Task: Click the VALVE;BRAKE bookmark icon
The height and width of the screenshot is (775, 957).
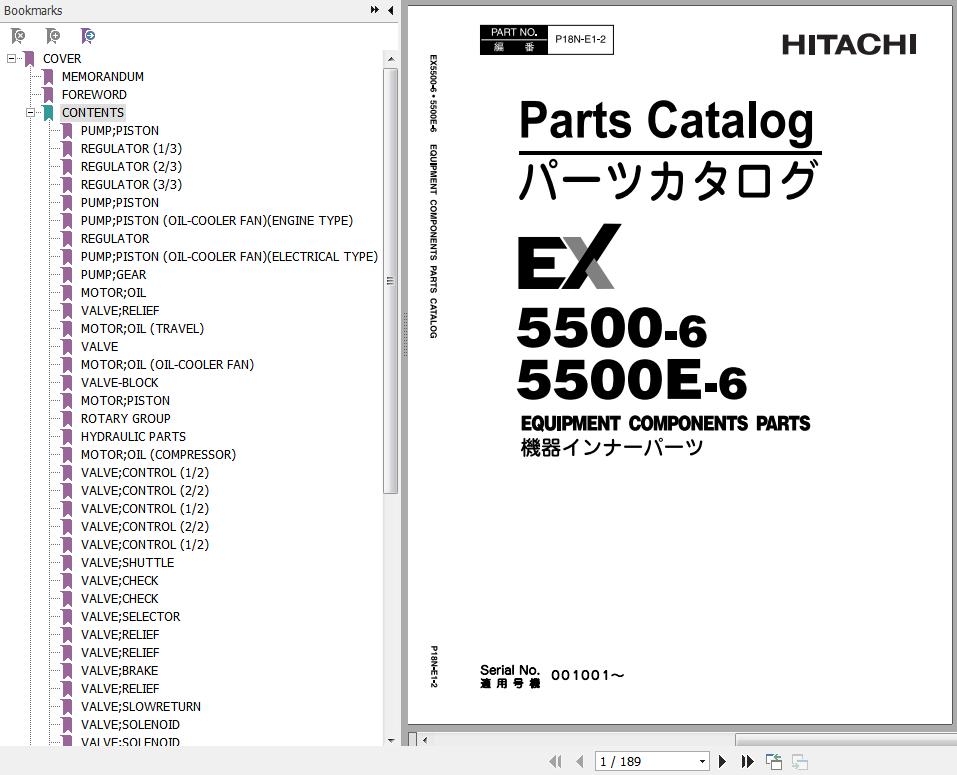Action: pyautogui.click(x=67, y=671)
